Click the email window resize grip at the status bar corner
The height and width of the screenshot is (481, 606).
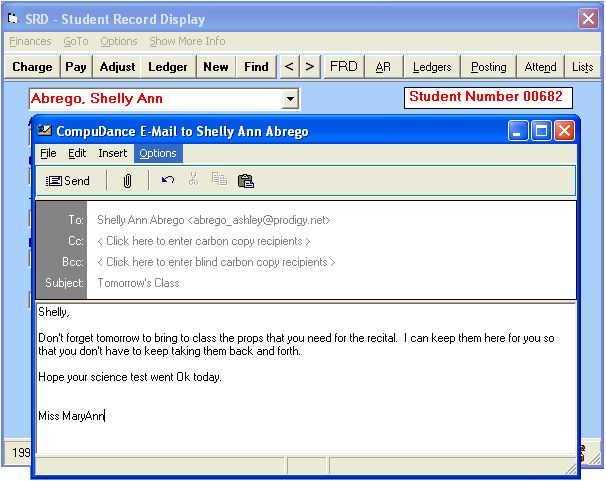[570, 468]
